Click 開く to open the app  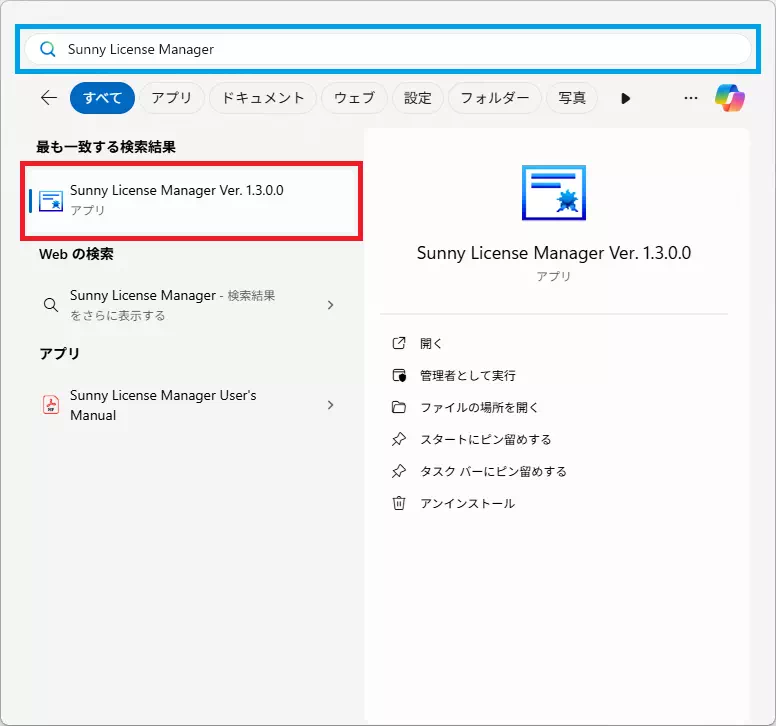coord(431,343)
